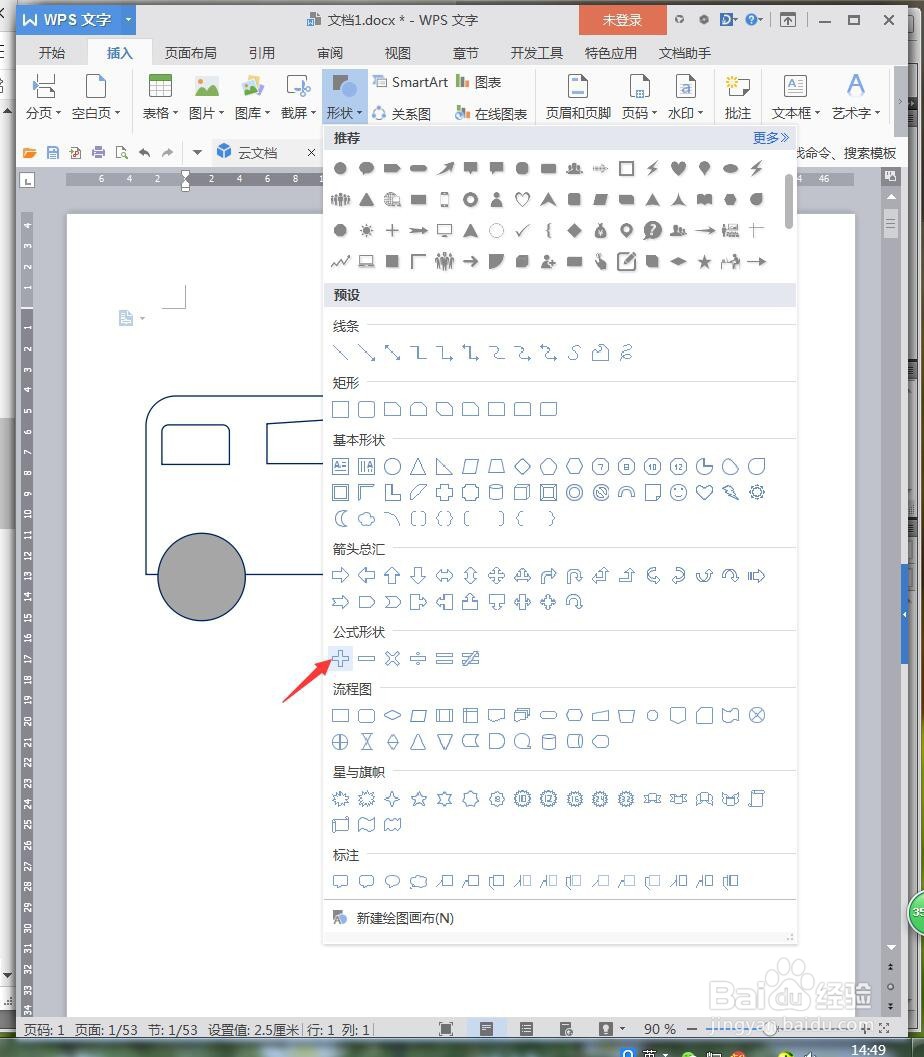This screenshot has width=924, height=1057.
Task: Pick the right arrow in arrows section
Action: click(340, 576)
